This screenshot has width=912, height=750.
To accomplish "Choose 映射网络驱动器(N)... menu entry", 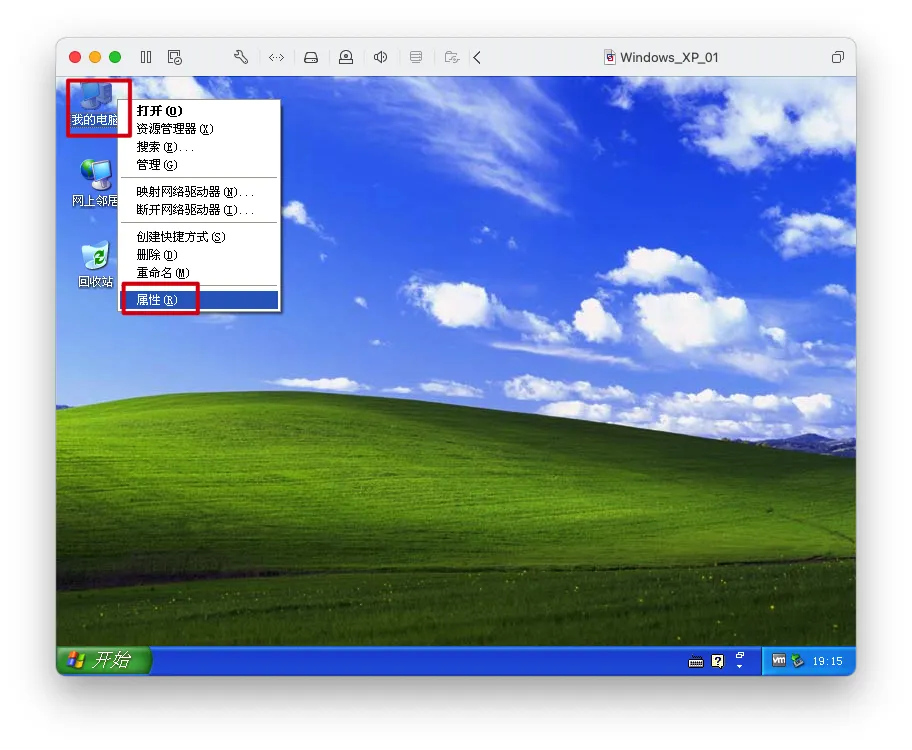I will (x=199, y=191).
